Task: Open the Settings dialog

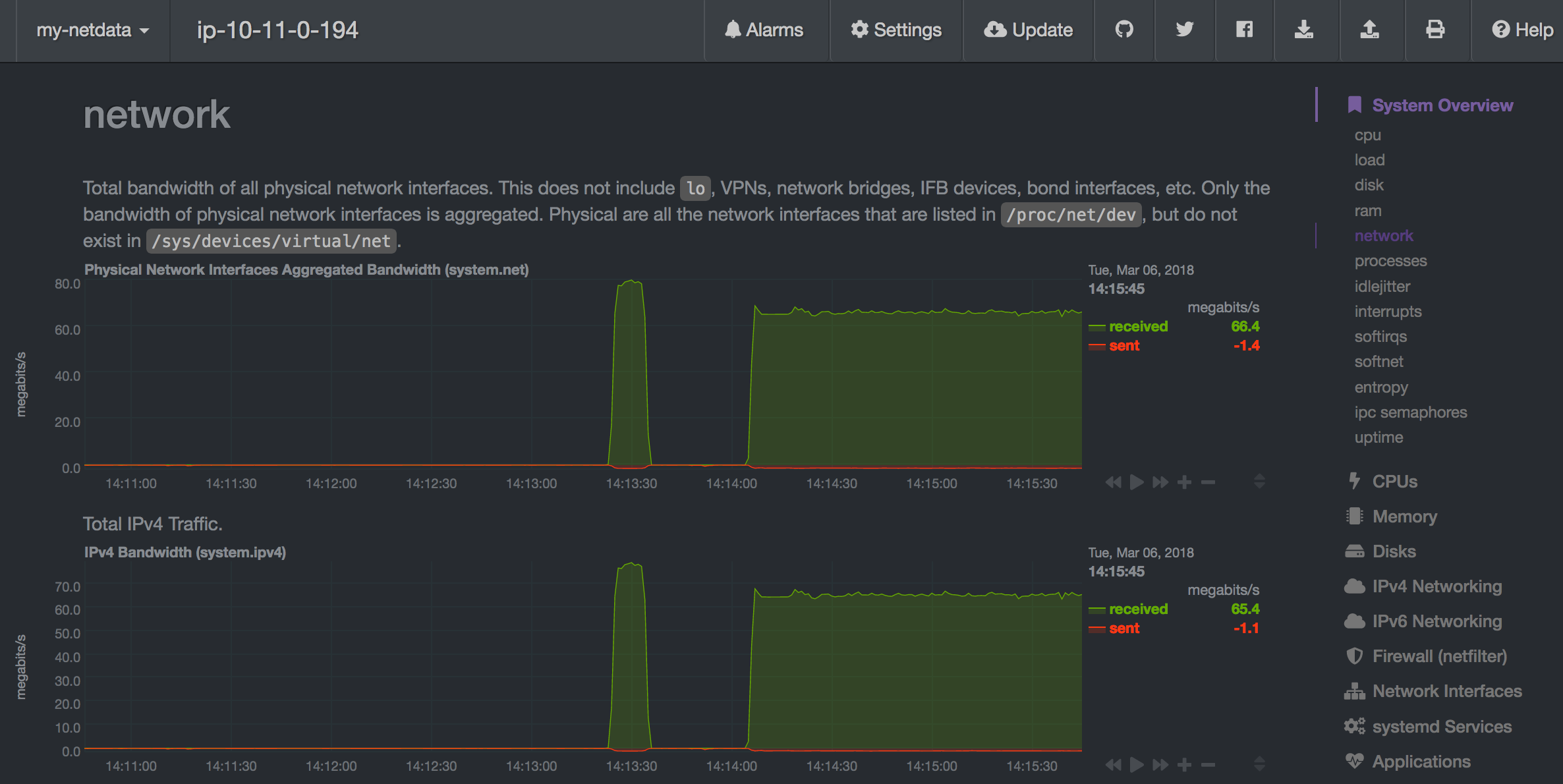Action: click(x=896, y=30)
